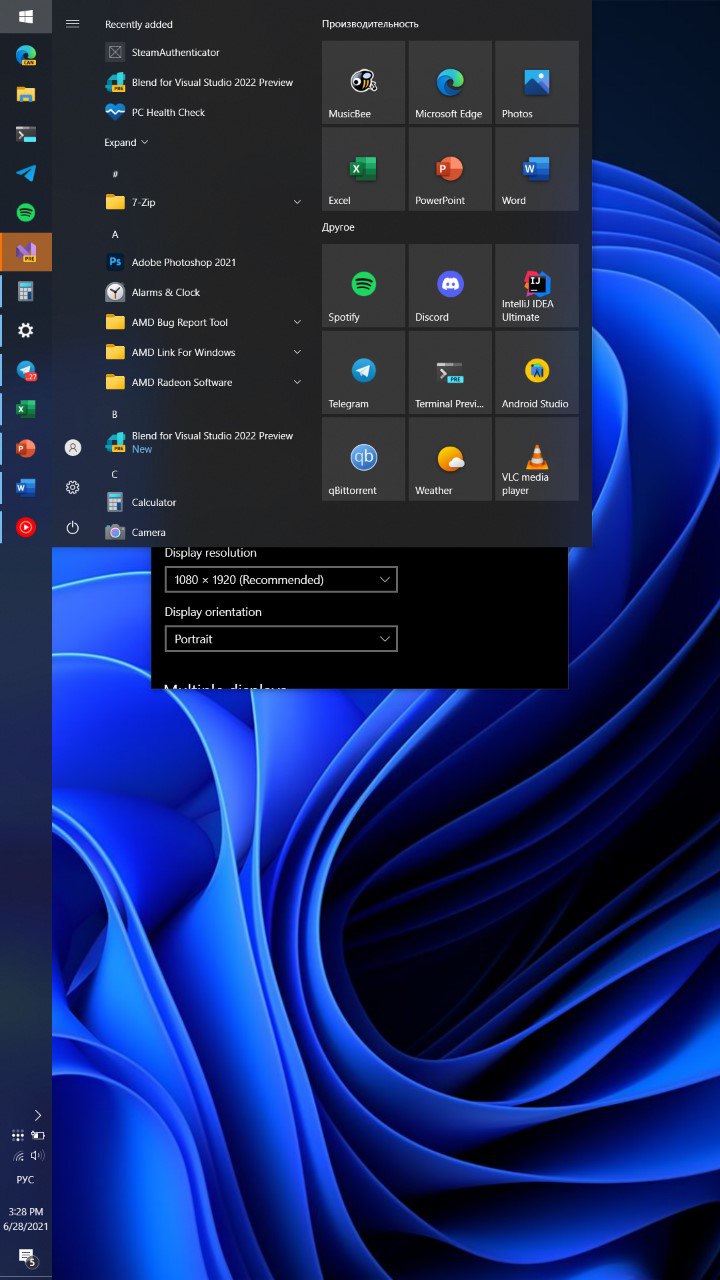
Task: Open Blend for Visual Studio marked New
Action: pos(204,442)
